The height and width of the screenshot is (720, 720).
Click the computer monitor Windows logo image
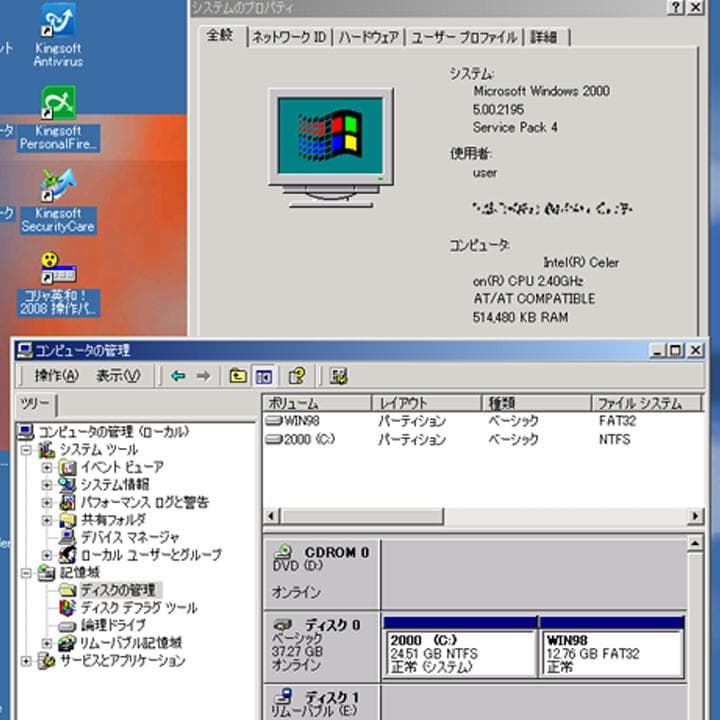click(x=331, y=147)
